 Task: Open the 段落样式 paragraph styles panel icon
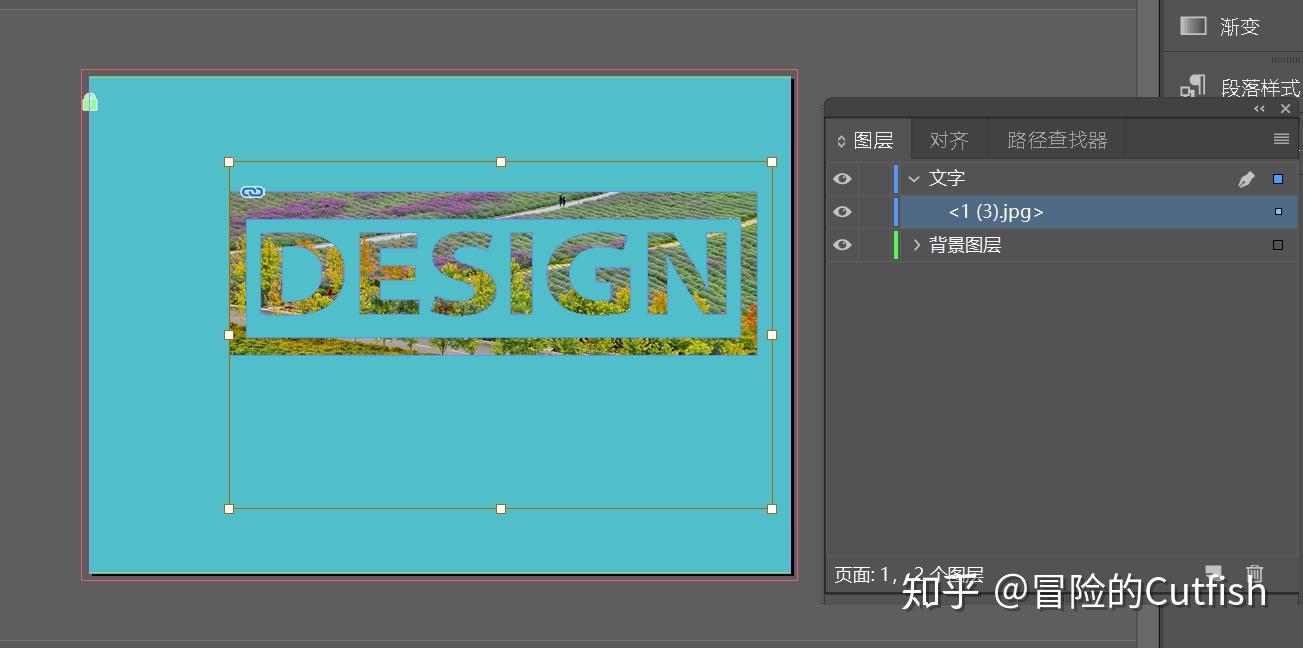pyautogui.click(x=1193, y=86)
